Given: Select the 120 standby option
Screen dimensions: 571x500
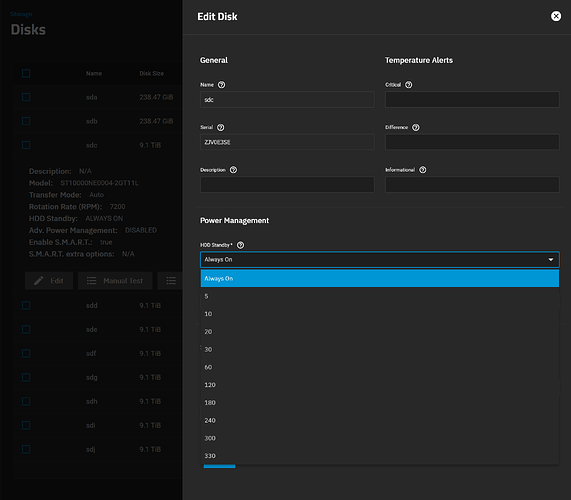Looking at the screenshot, I should (x=380, y=385).
